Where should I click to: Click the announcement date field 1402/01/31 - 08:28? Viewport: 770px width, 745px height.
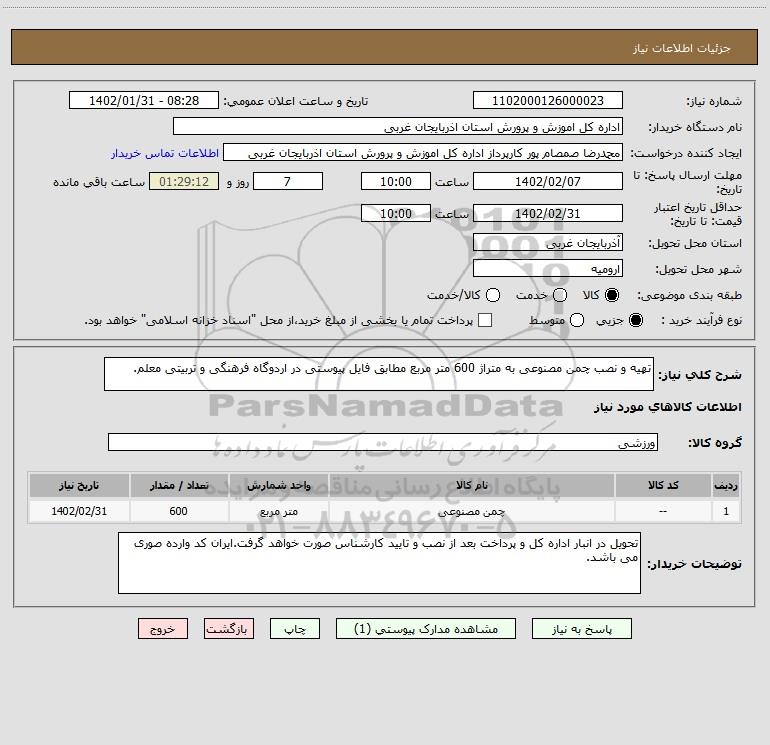pyautogui.click(x=144, y=100)
